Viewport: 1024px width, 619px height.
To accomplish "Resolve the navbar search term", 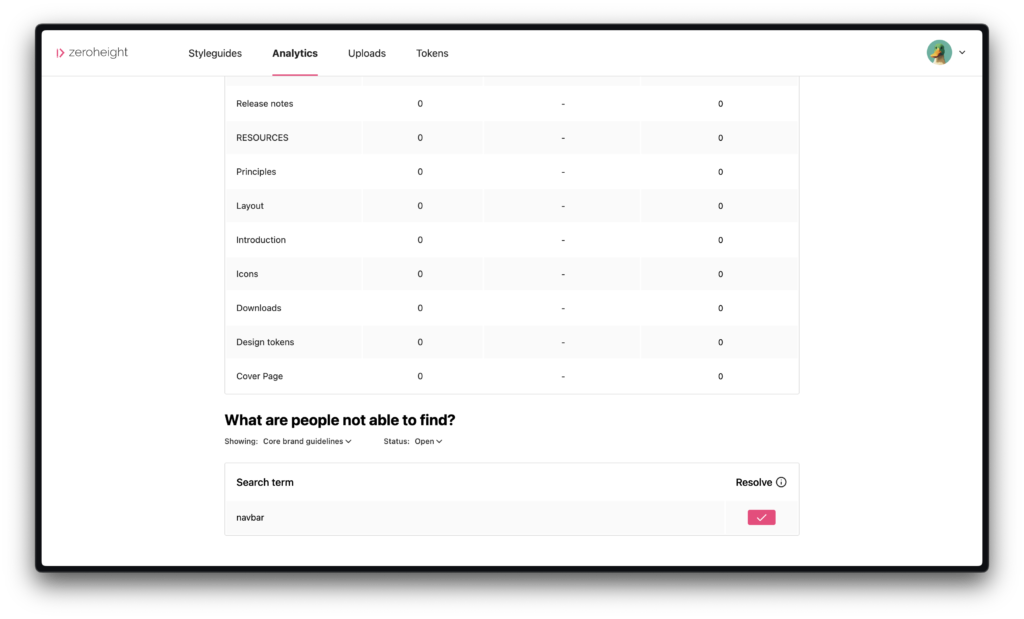I will [761, 518].
